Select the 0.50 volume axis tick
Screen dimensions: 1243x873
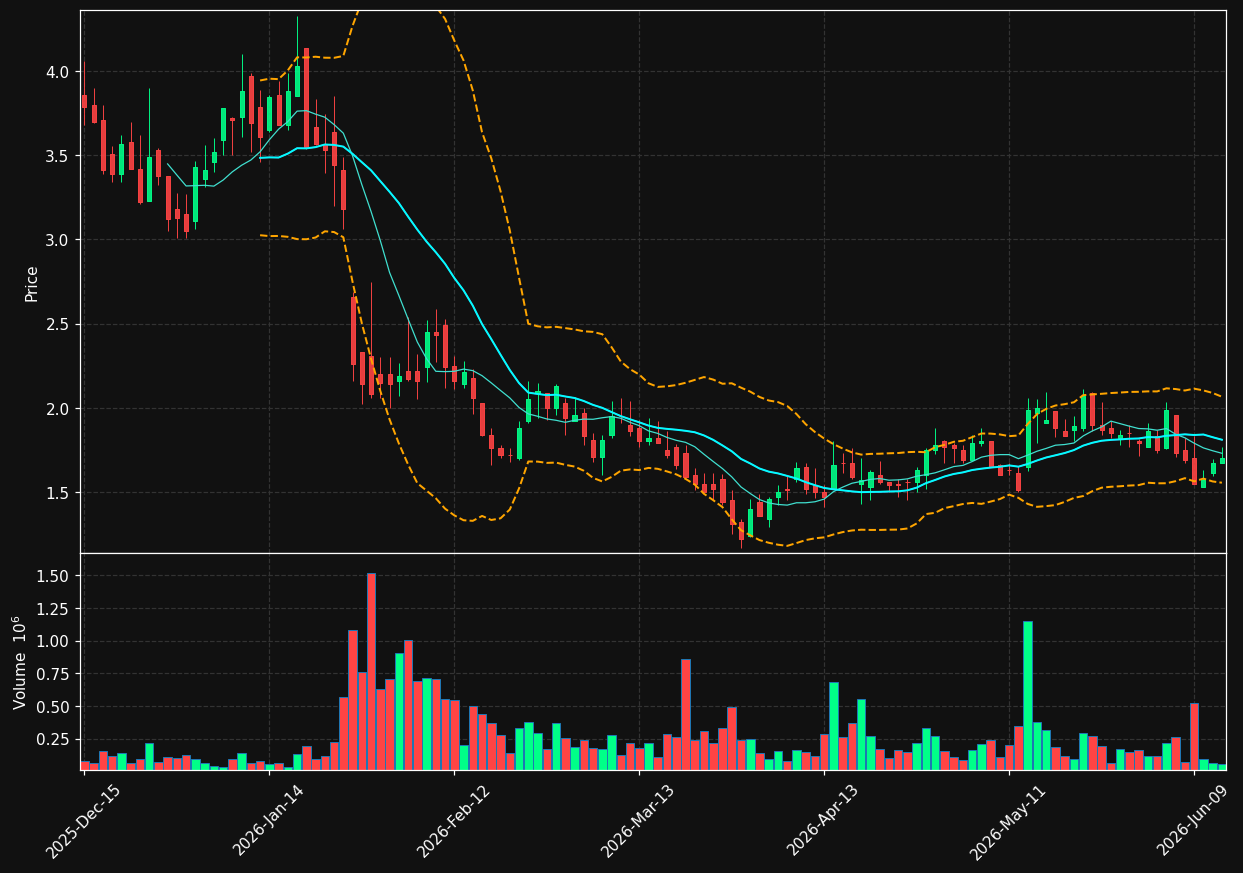tap(53, 707)
